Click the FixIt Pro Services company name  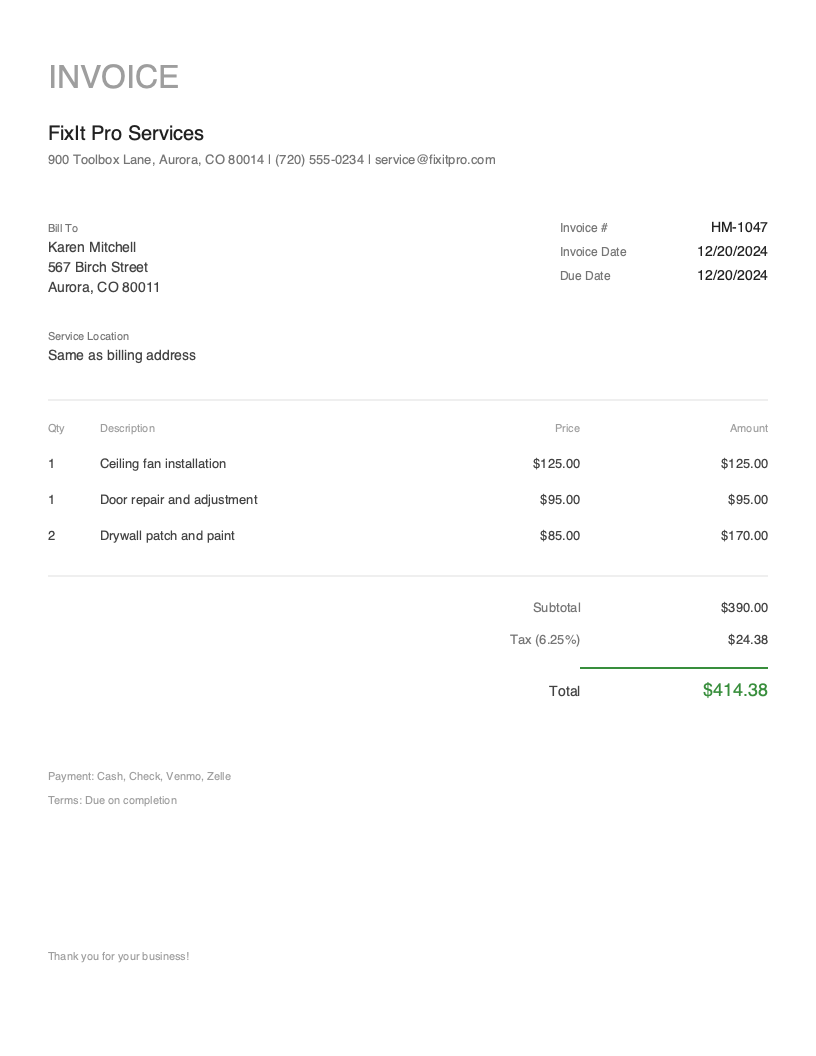click(125, 133)
